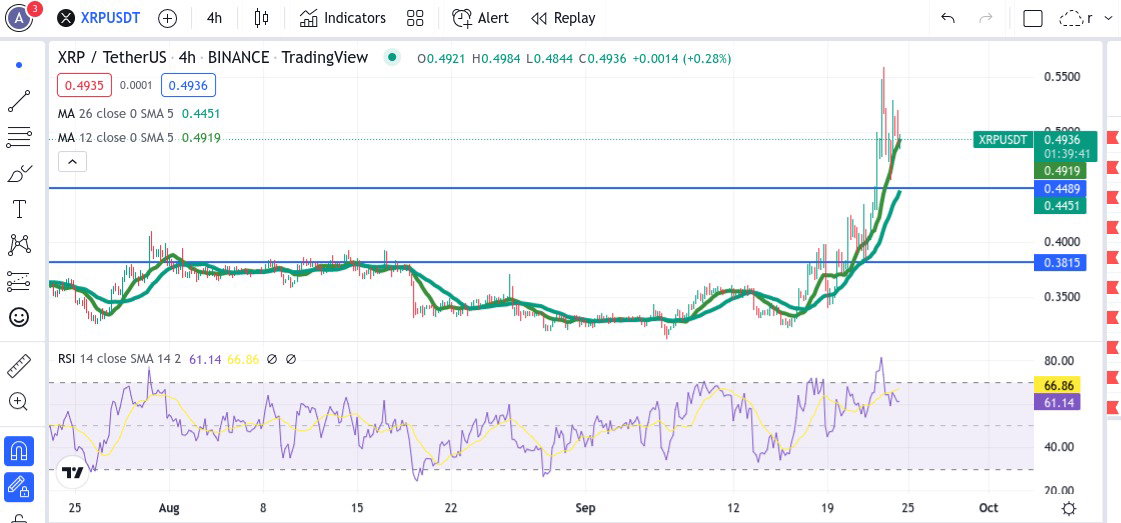Viewport: 1121px width, 523px height.
Task: Open chart settings gear icon
Action: (x=1069, y=508)
